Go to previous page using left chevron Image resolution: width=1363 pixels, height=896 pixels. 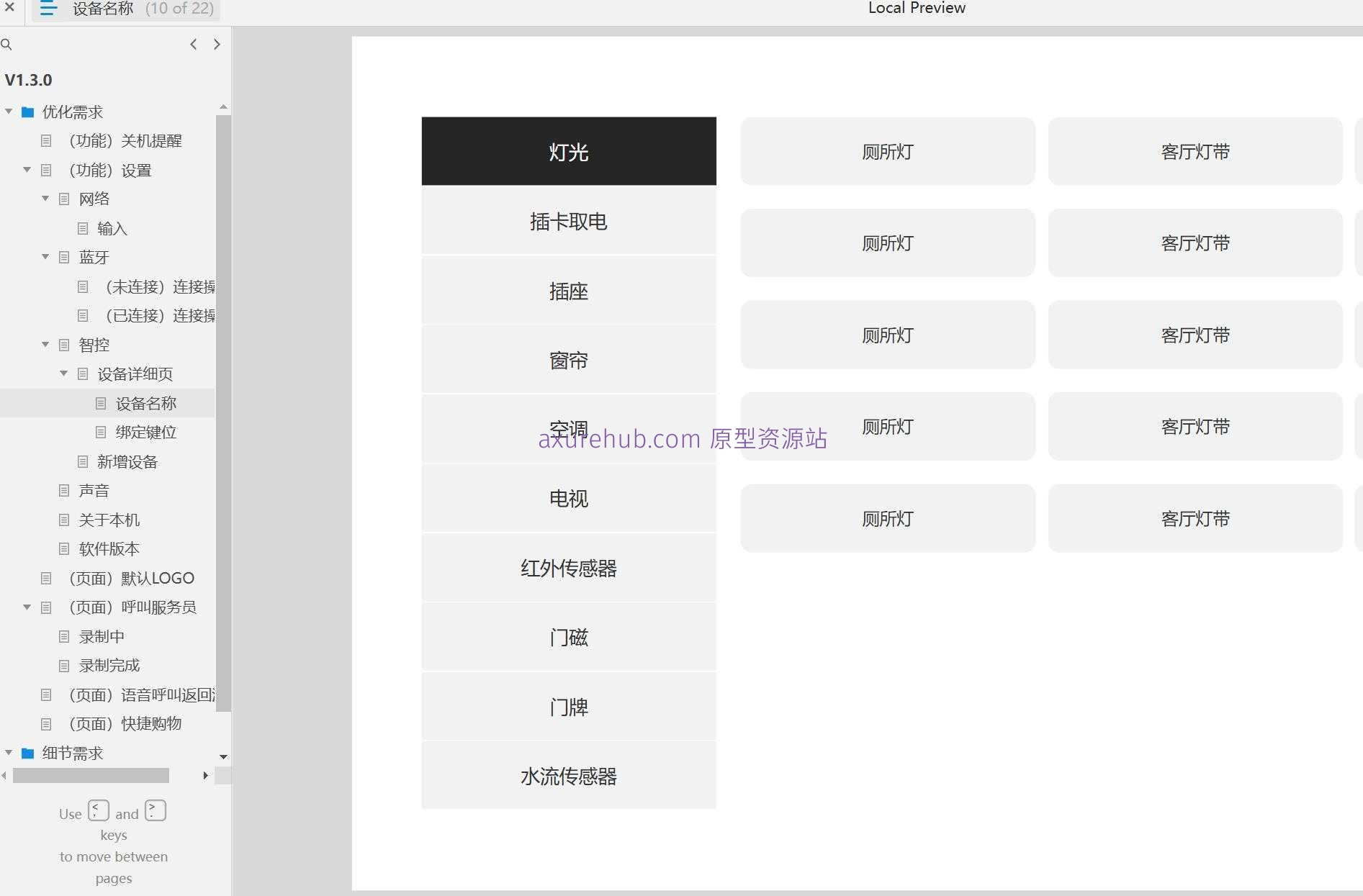coord(193,45)
